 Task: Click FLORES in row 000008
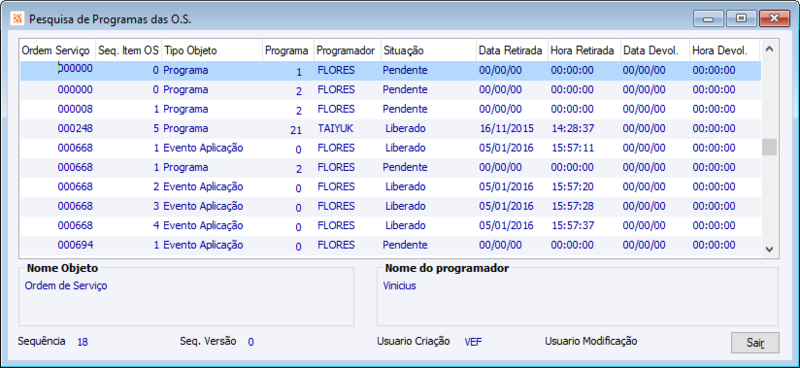tap(336, 109)
